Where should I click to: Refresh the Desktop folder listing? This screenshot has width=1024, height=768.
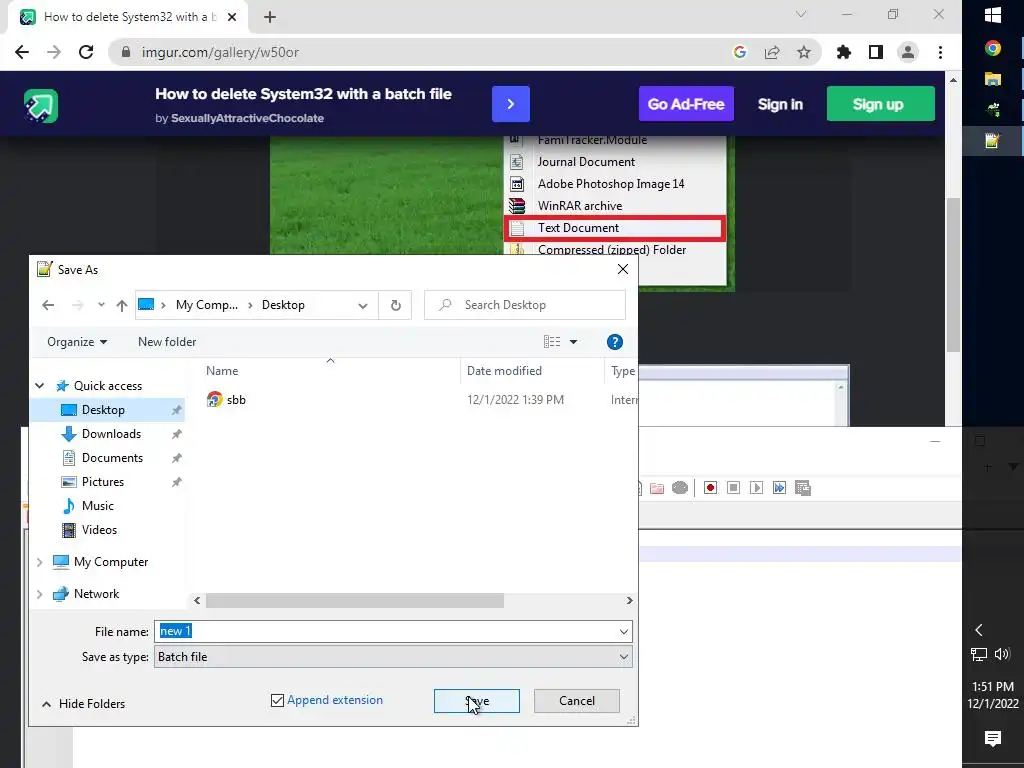coord(395,305)
